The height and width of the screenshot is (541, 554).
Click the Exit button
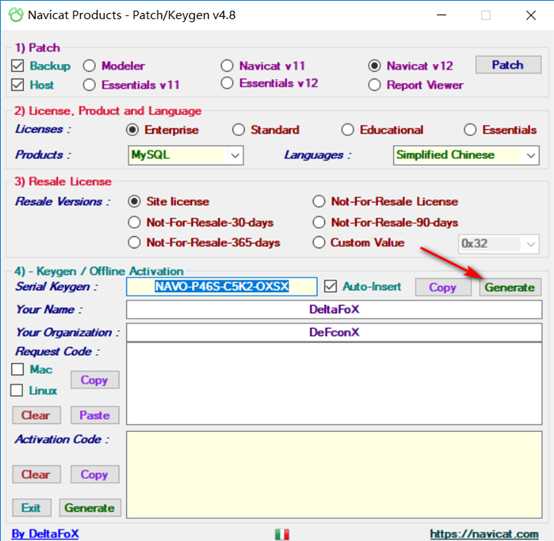(31, 508)
